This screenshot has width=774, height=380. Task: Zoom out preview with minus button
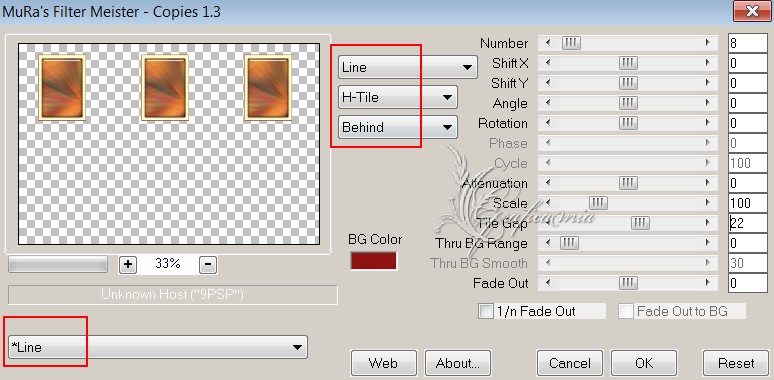coord(208,265)
